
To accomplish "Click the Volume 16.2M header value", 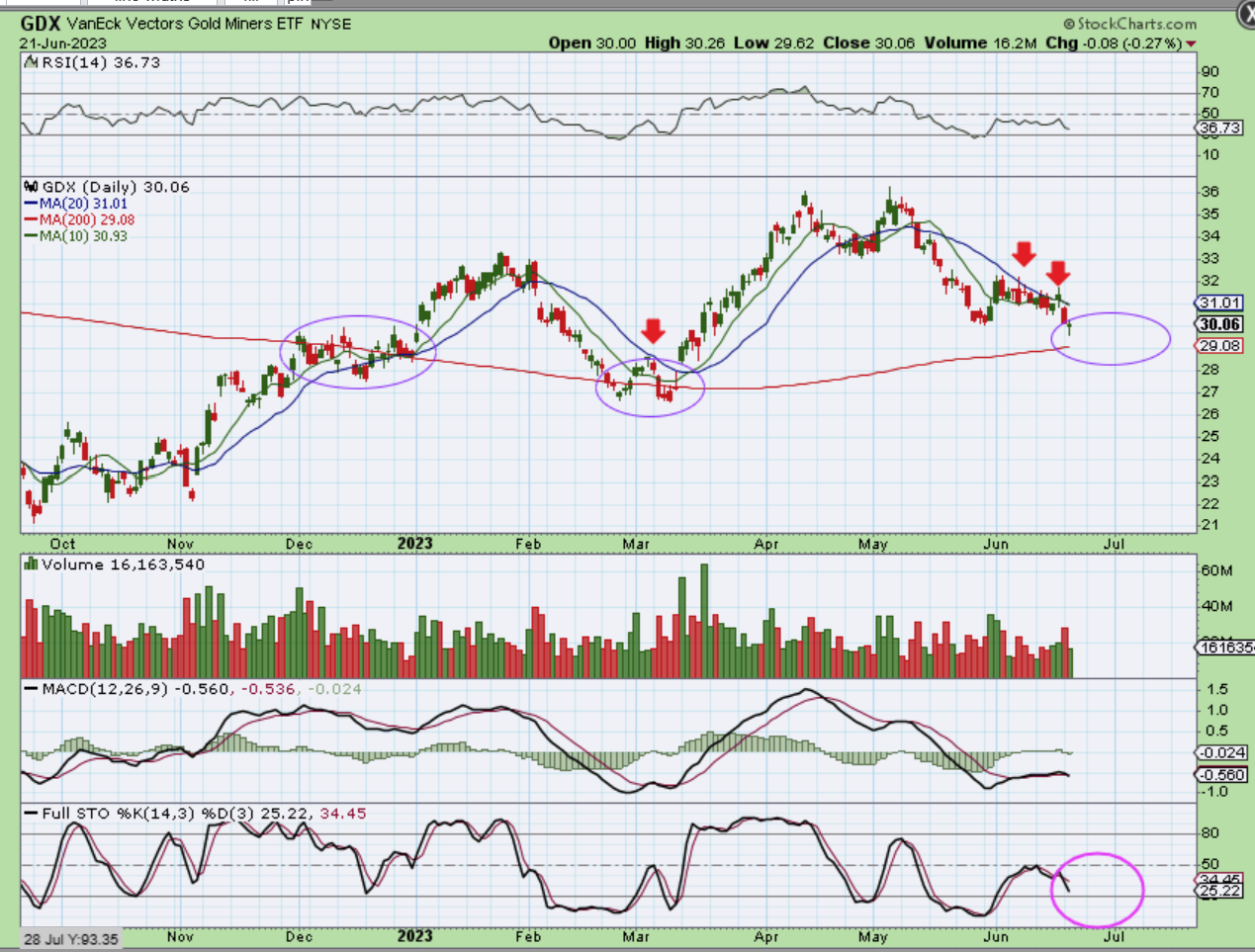I will [x=980, y=43].
